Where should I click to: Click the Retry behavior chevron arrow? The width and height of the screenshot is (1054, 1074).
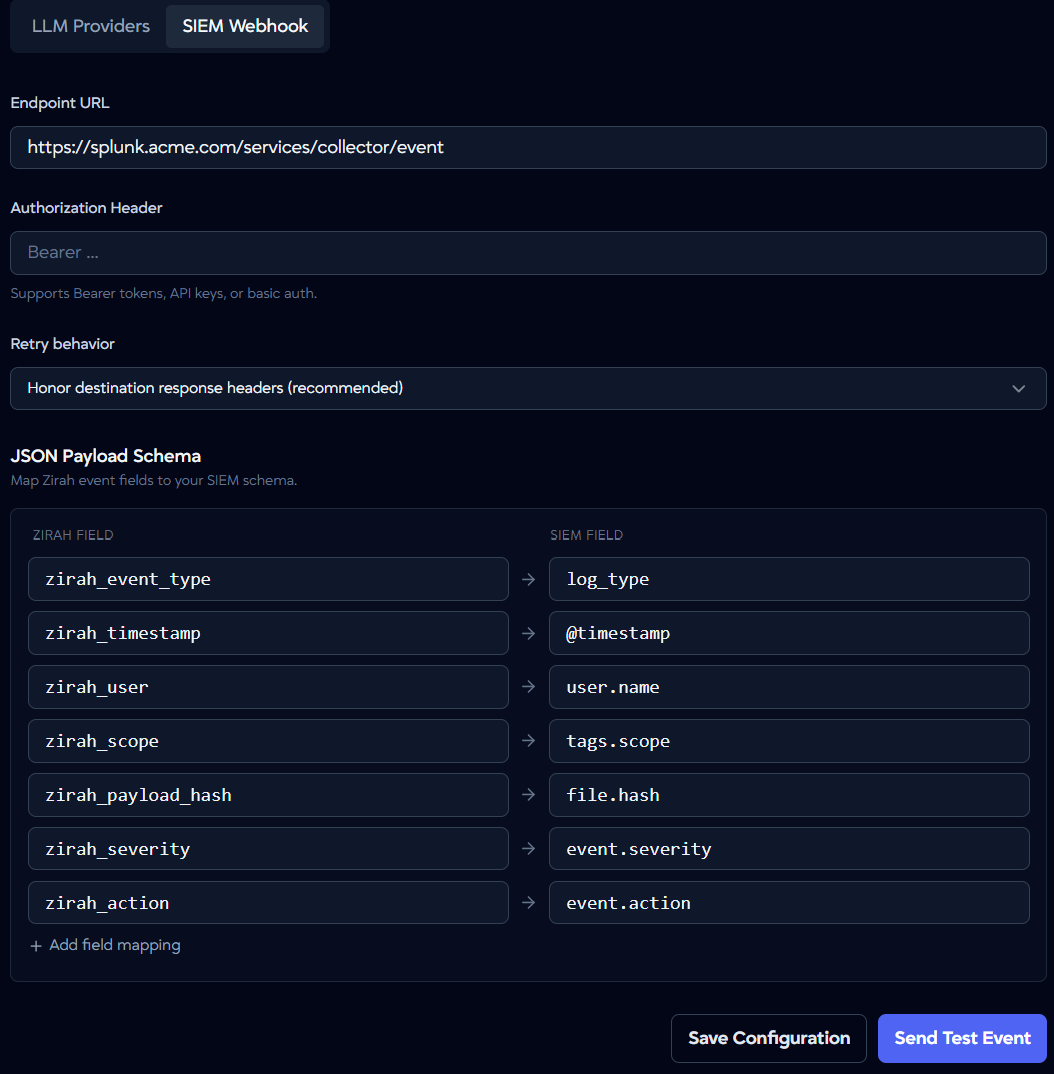pos(1018,388)
